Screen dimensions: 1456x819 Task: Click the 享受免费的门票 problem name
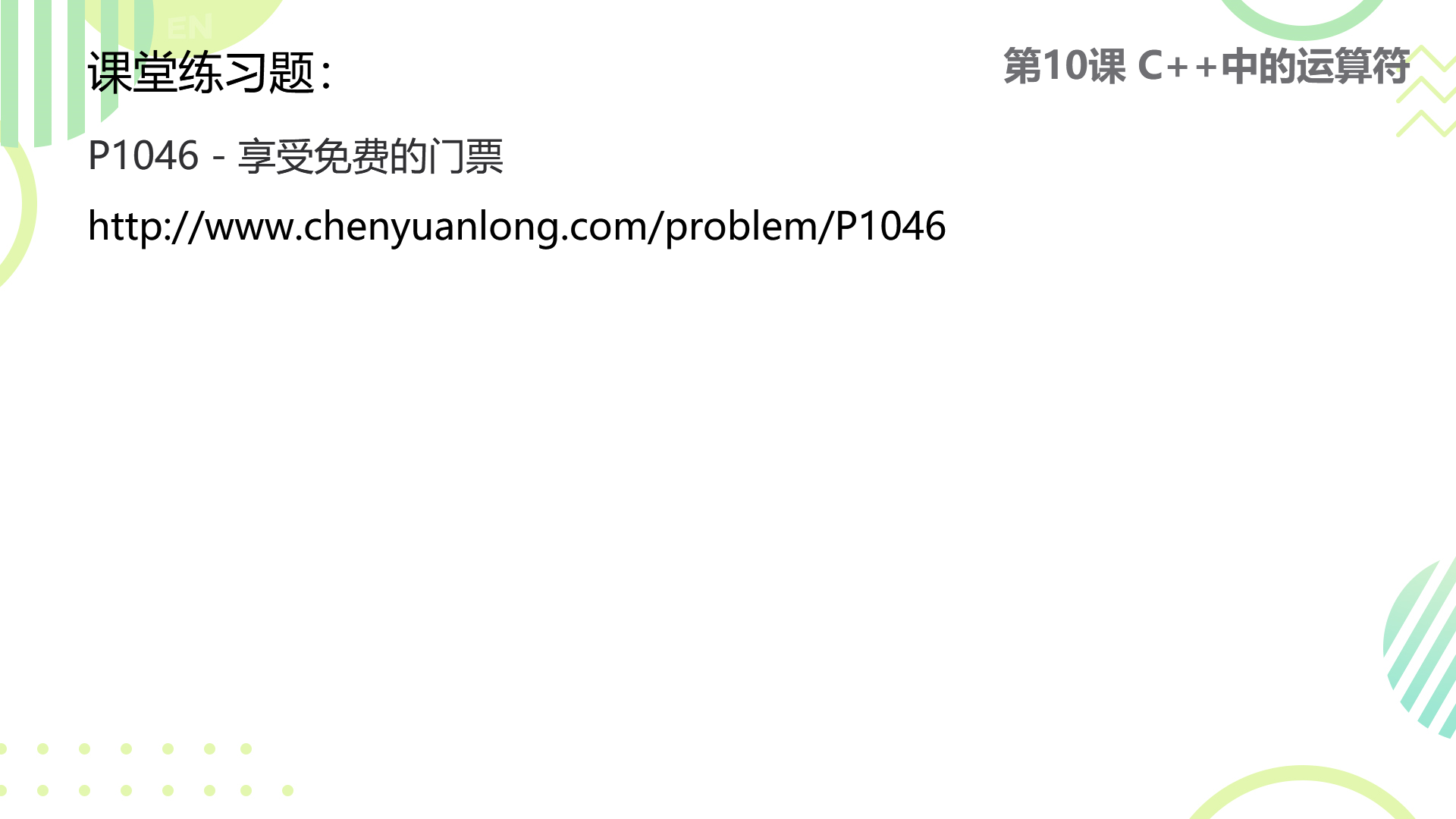pos(371,156)
